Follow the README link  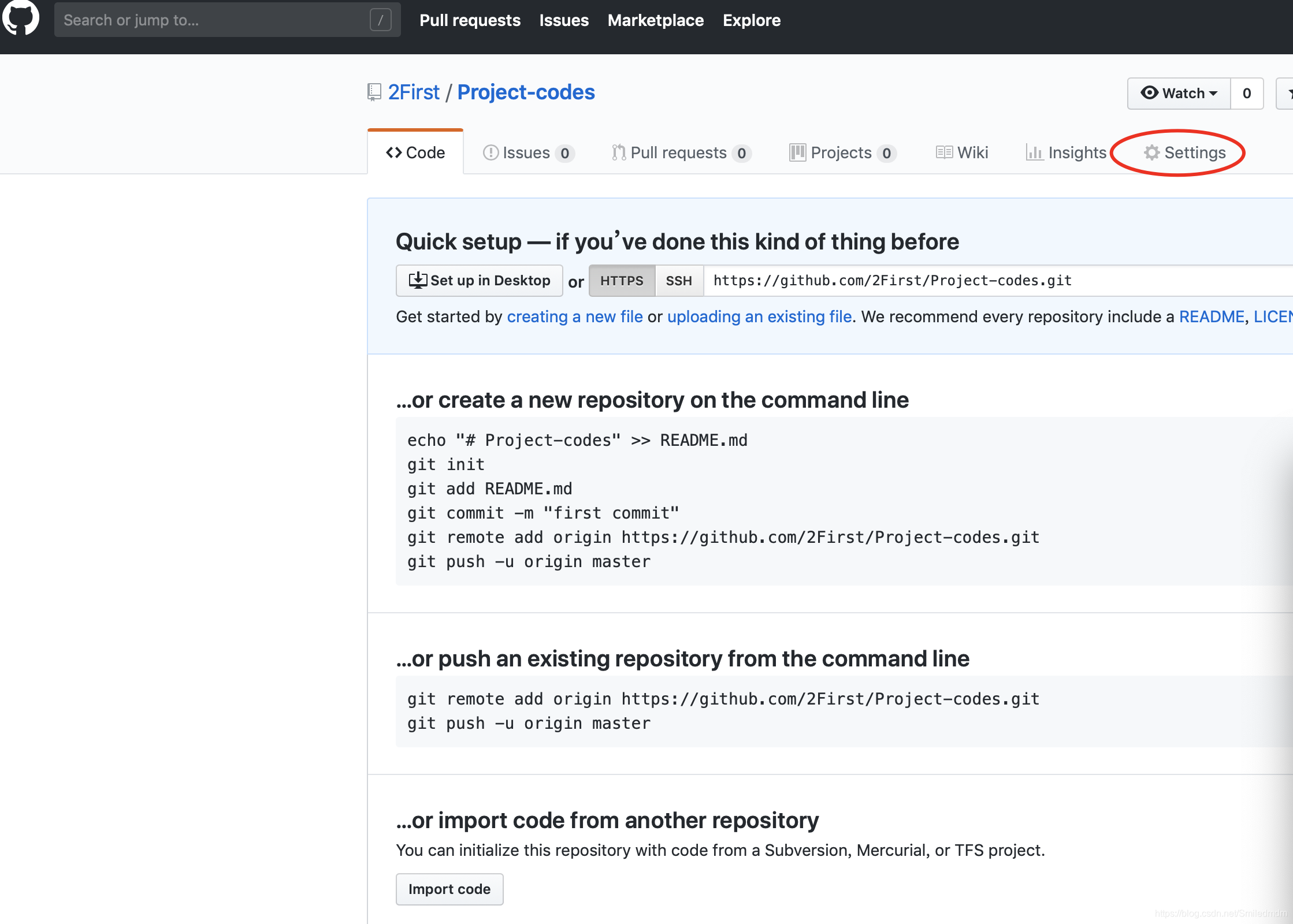1212,316
